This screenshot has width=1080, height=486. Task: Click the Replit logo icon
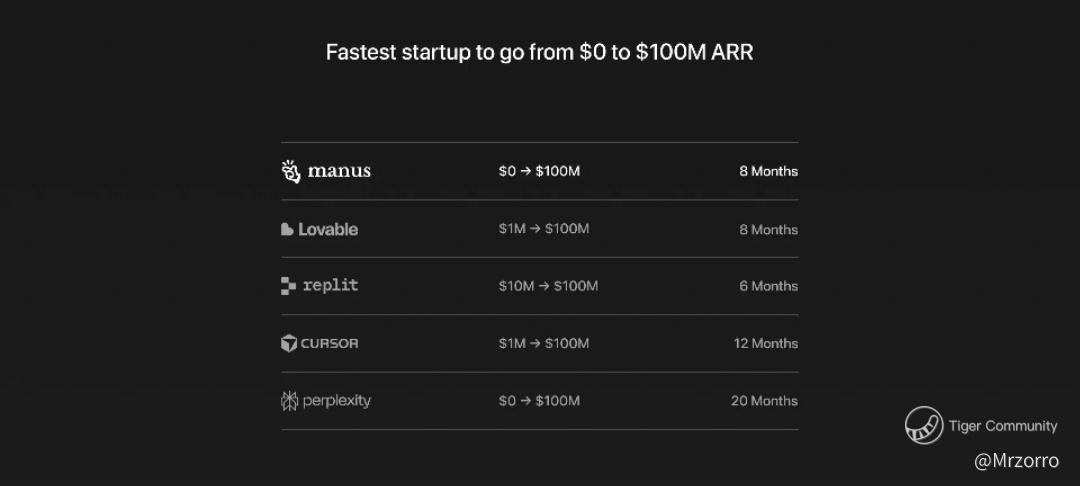tap(288, 286)
